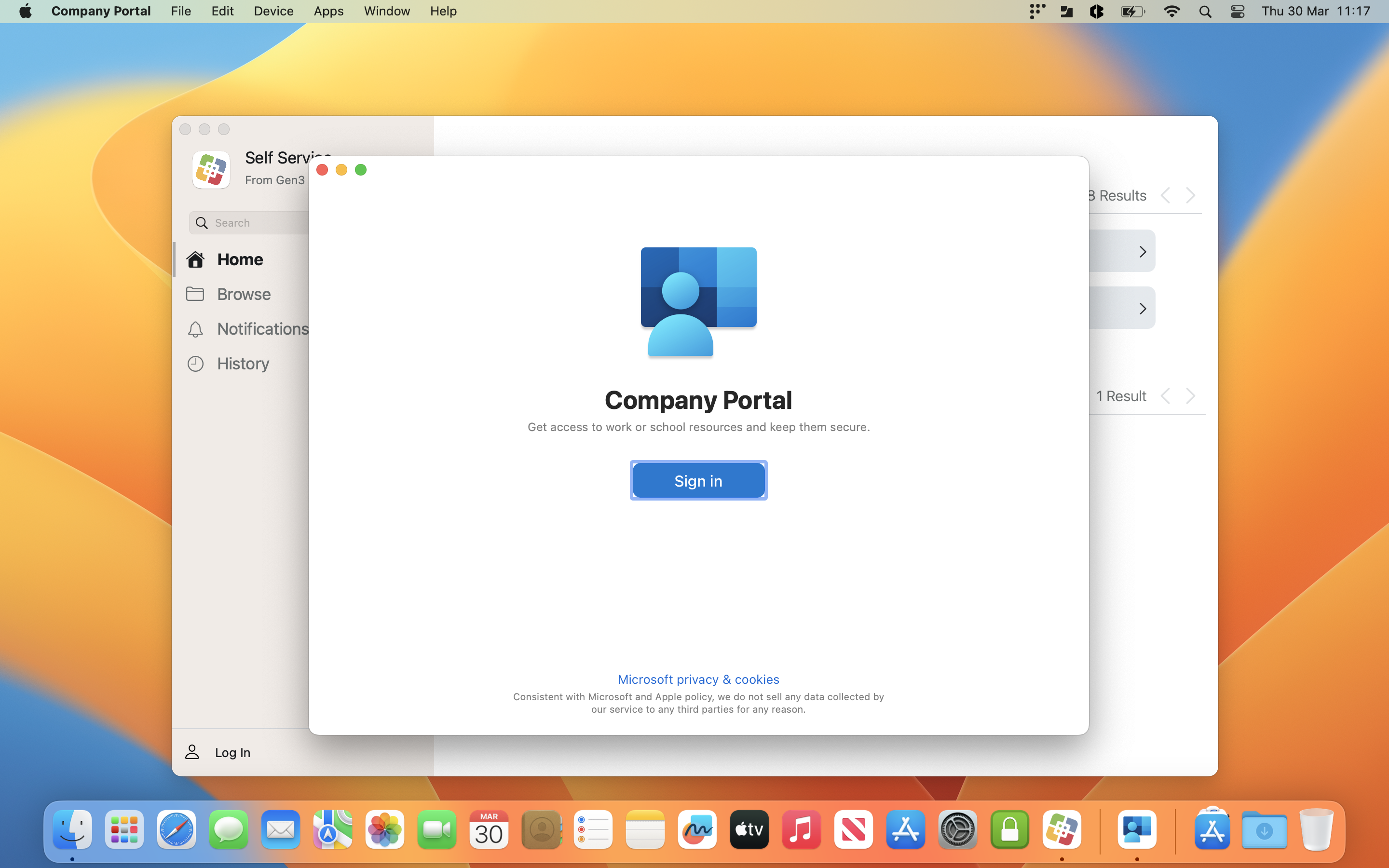
Task: Open Freeform from the Dock
Action: (697, 829)
